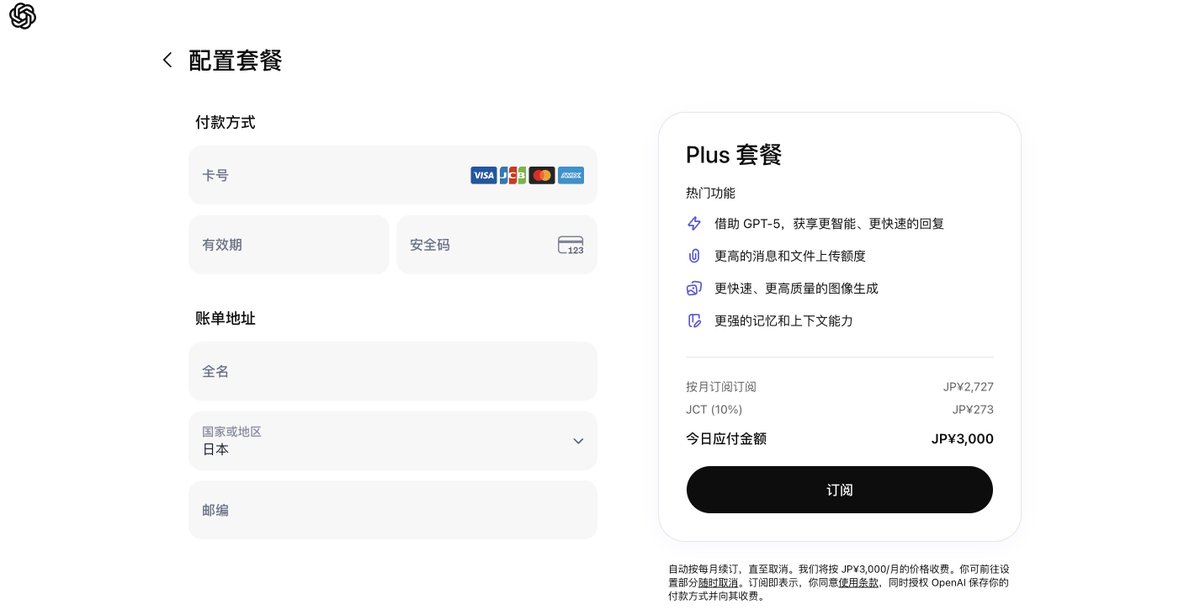This screenshot has width=1200, height=610.
Task: Click the OpenAI logo in the top corner
Action: tap(21, 16)
